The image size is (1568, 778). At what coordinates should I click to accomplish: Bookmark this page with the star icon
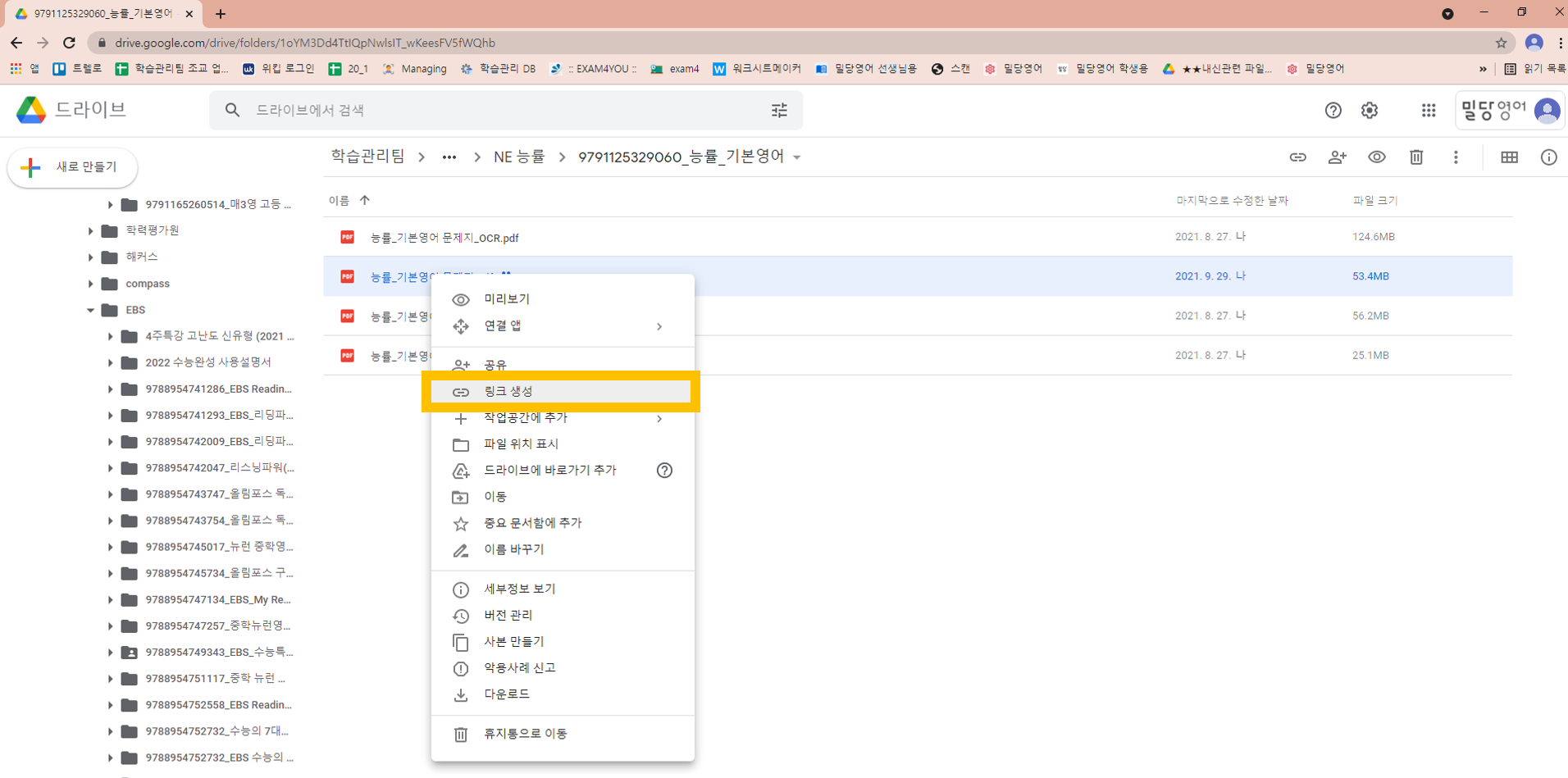1501,43
